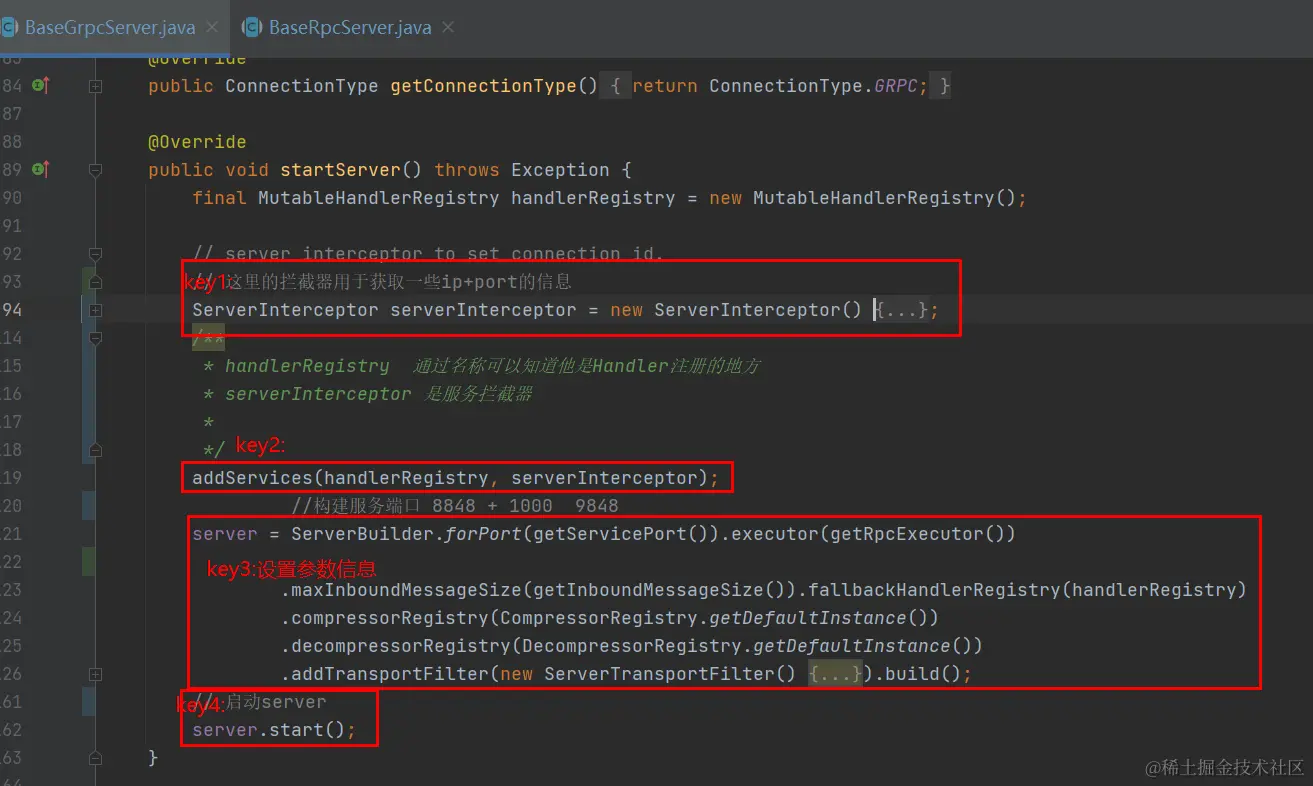Collapse the 'server interceptor' comment fold marker
The height and width of the screenshot is (786, 1313).
[x=95, y=254]
